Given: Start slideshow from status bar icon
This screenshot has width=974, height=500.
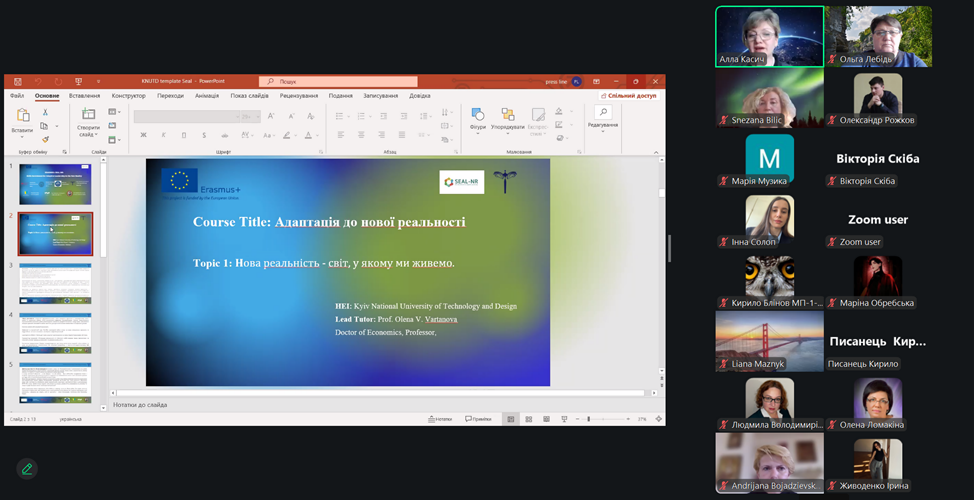Looking at the screenshot, I should [x=562, y=419].
